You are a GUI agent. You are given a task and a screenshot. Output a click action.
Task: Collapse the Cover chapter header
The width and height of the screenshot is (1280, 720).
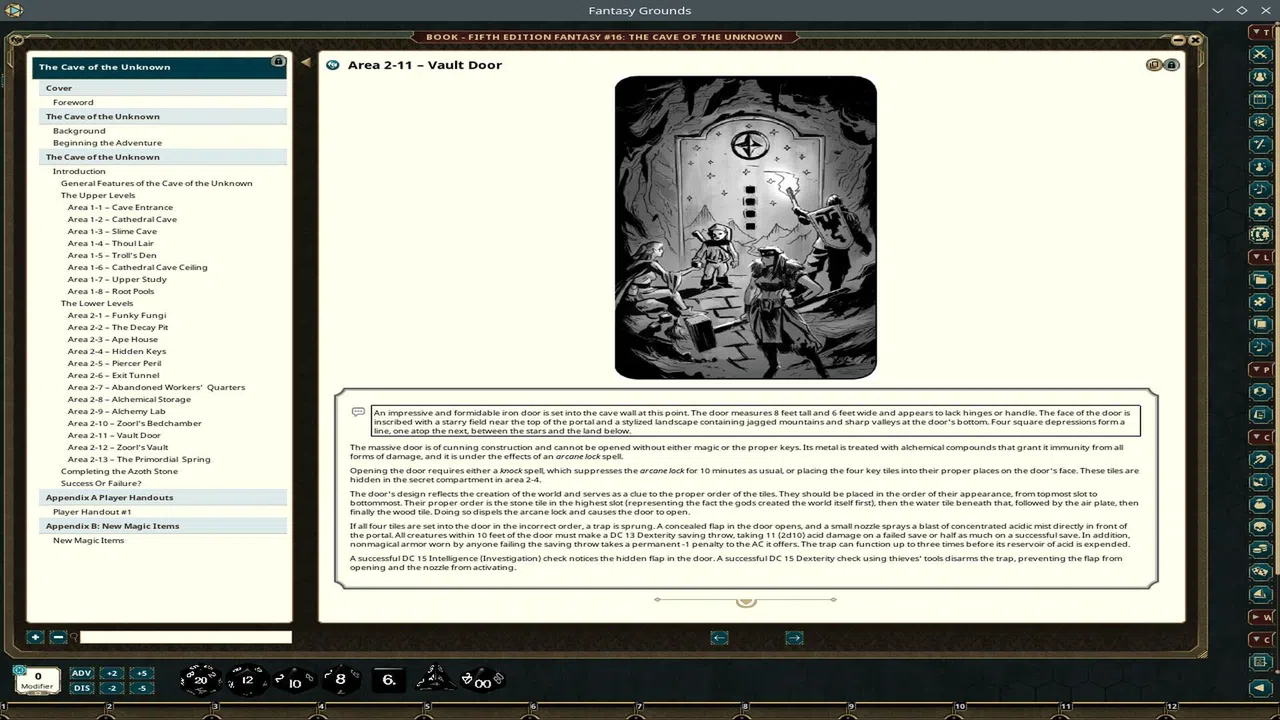pyautogui.click(x=164, y=88)
